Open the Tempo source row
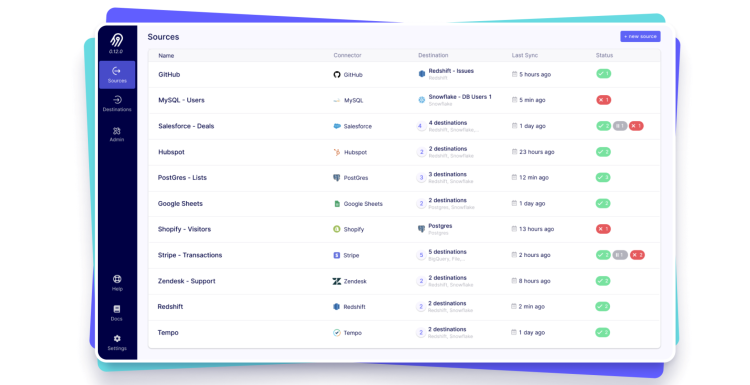This screenshot has width=750, height=385. [x=404, y=333]
